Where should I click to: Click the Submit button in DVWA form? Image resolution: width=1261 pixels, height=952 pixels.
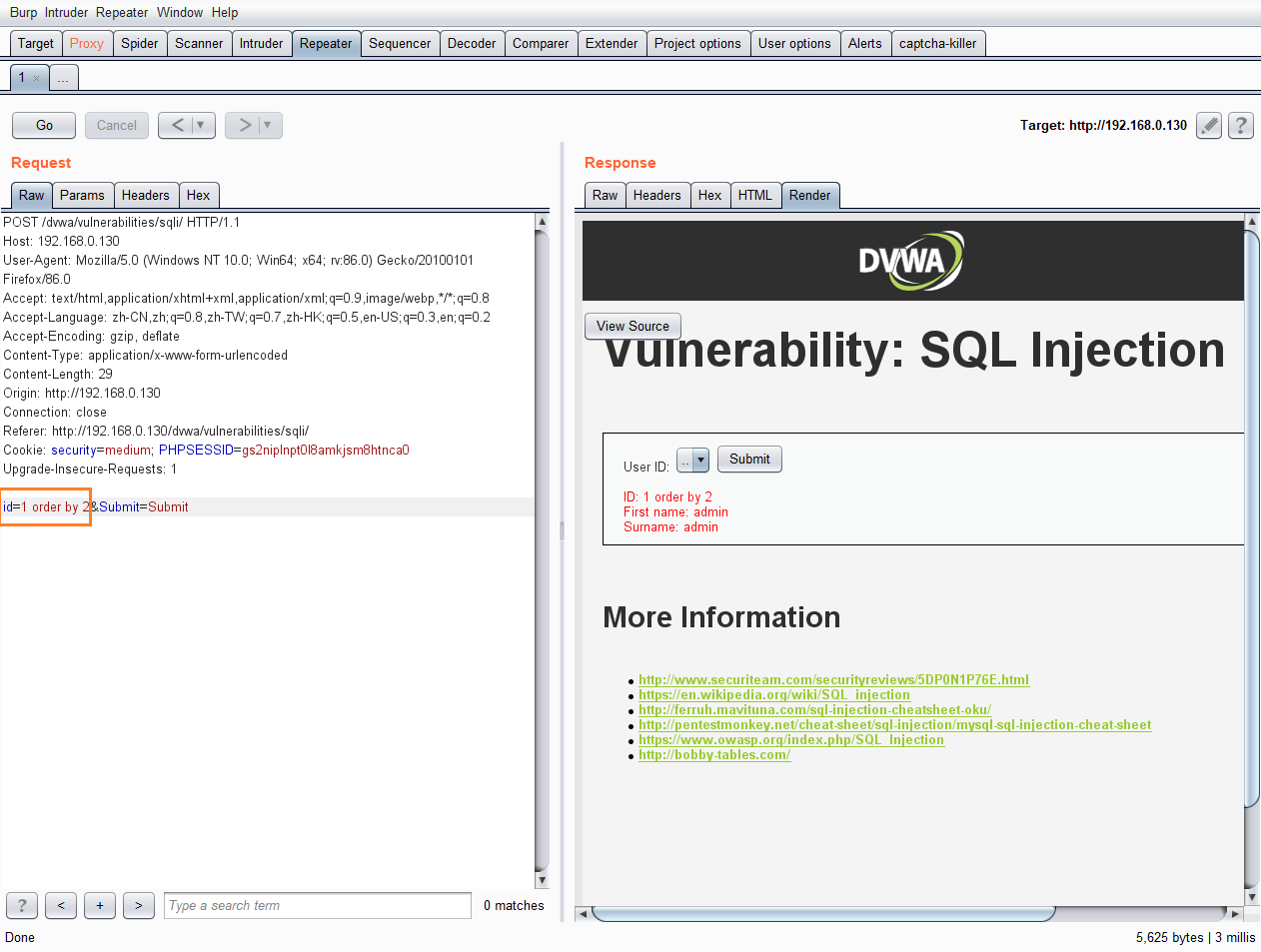pos(749,459)
